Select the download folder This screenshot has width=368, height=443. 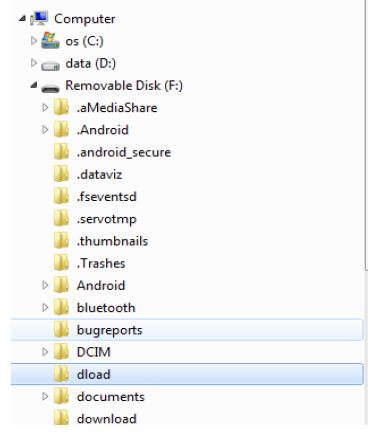click(x=106, y=419)
